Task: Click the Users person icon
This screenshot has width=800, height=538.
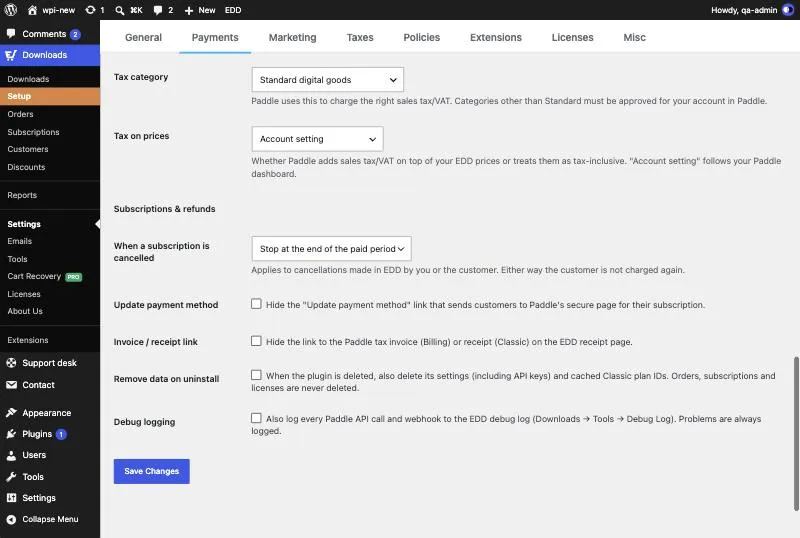Action: pyautogui.click(x=11, y=455)
